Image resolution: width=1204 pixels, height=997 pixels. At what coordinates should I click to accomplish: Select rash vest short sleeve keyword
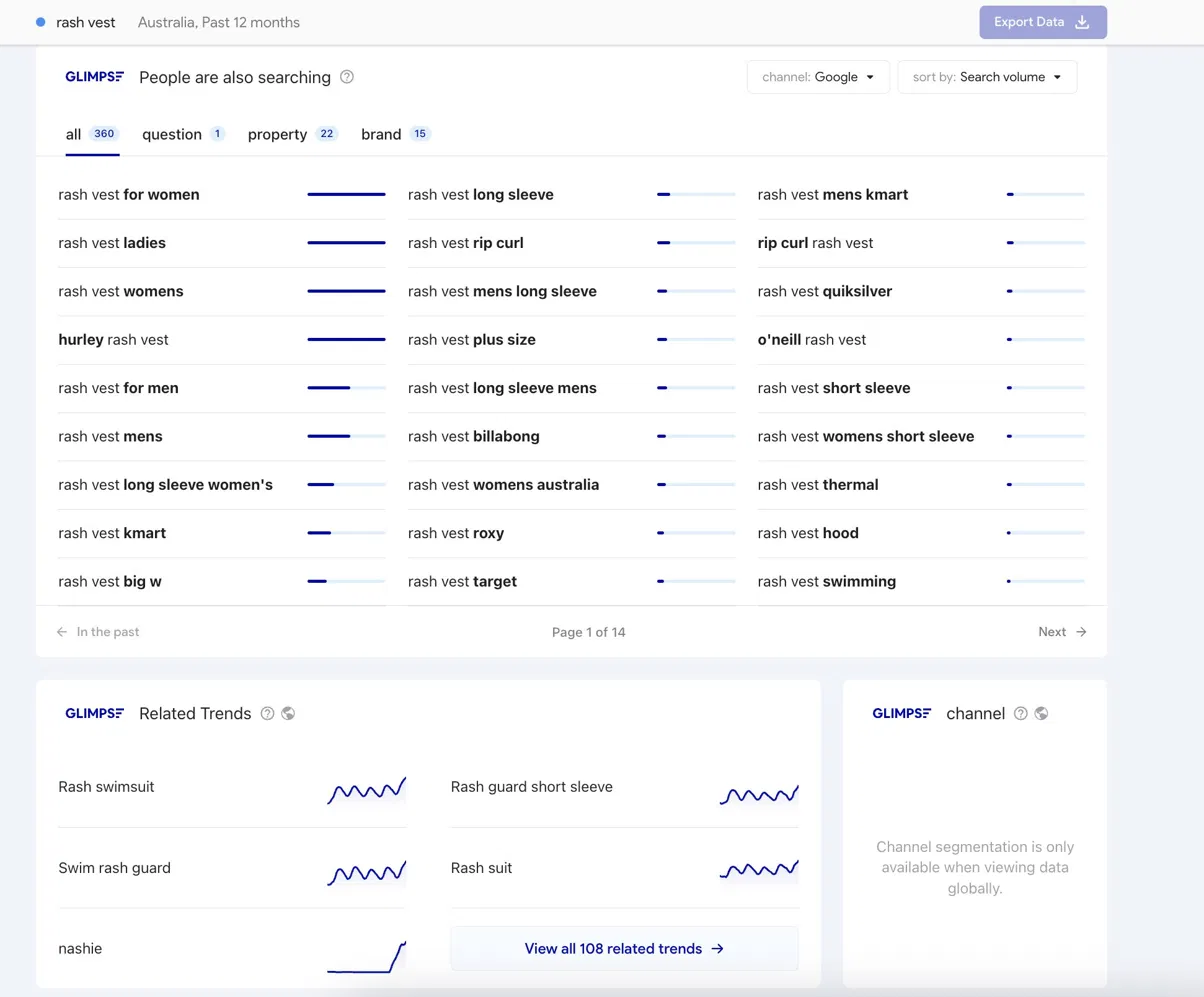click(x=834, y=388)
